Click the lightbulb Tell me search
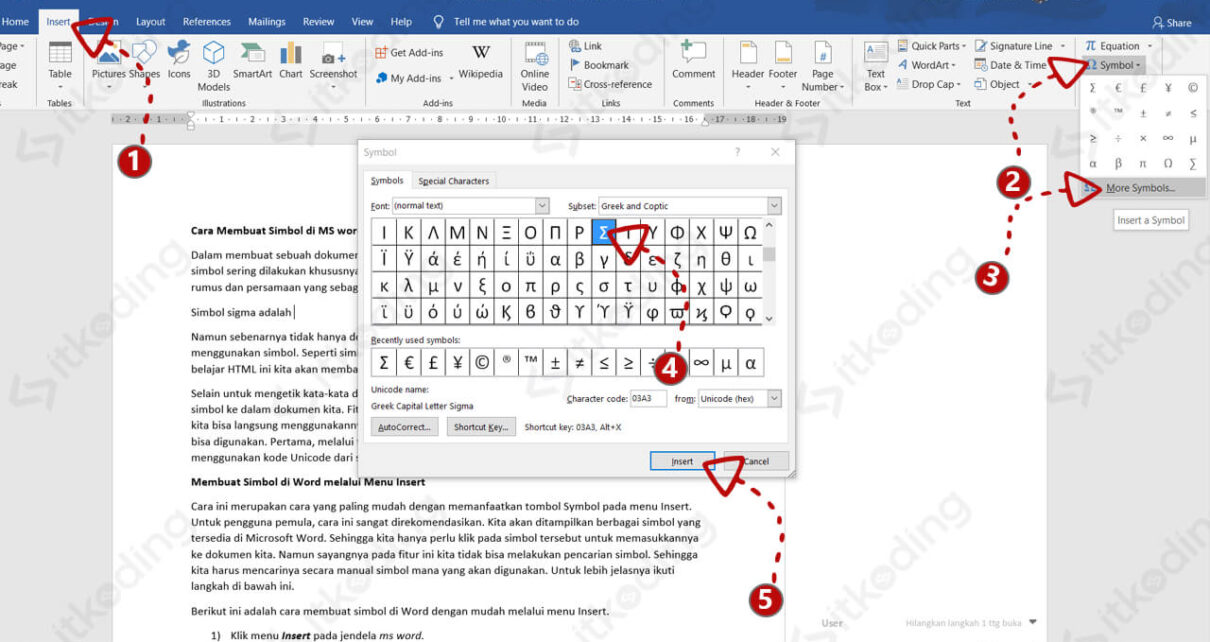 point(439,21)
